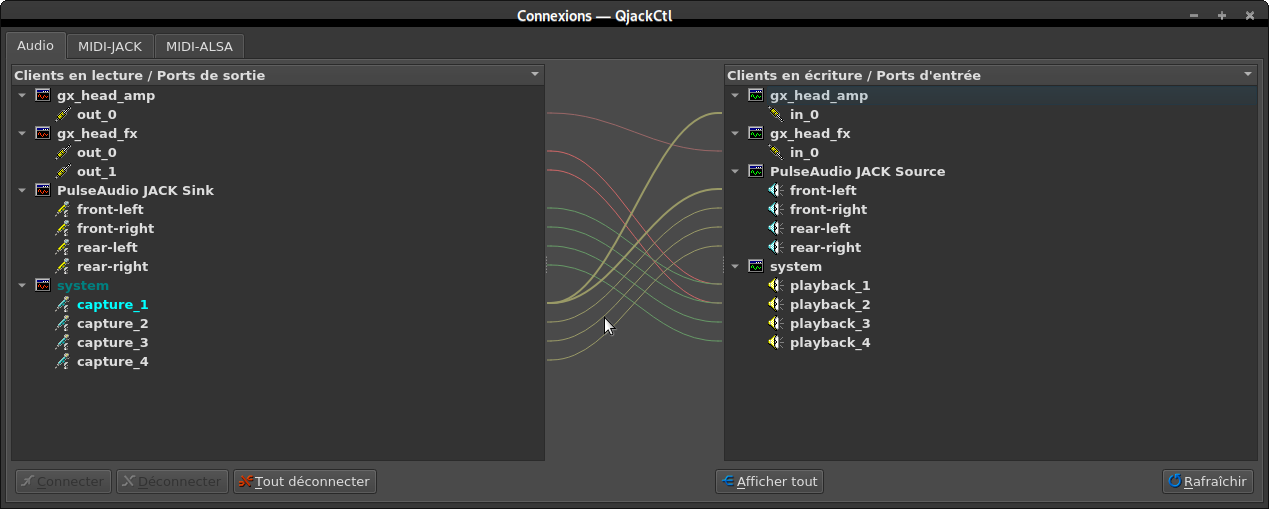Select out_0 under output gx_head_fx
The image size is (1269, 509).
pos(97,153)
